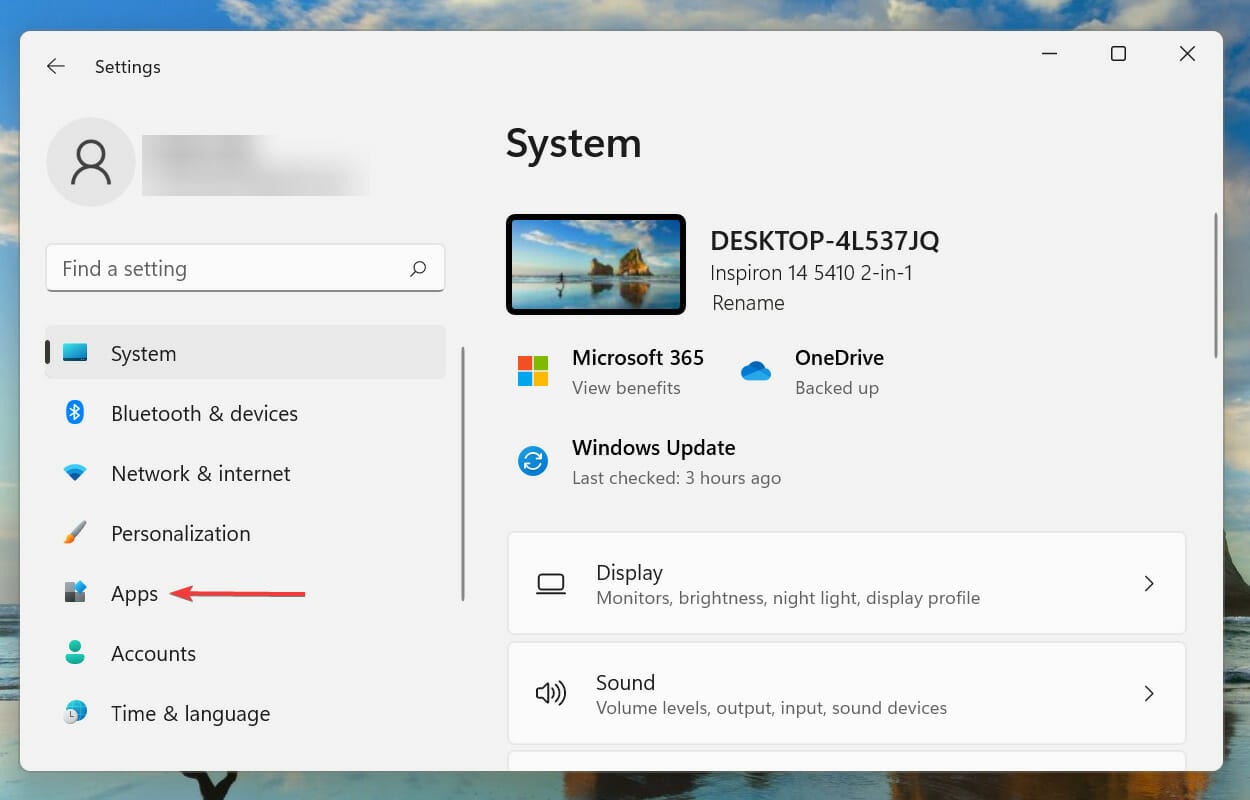
Task: Click the 'Backed up' status text
Action: (x=837, y=387)
